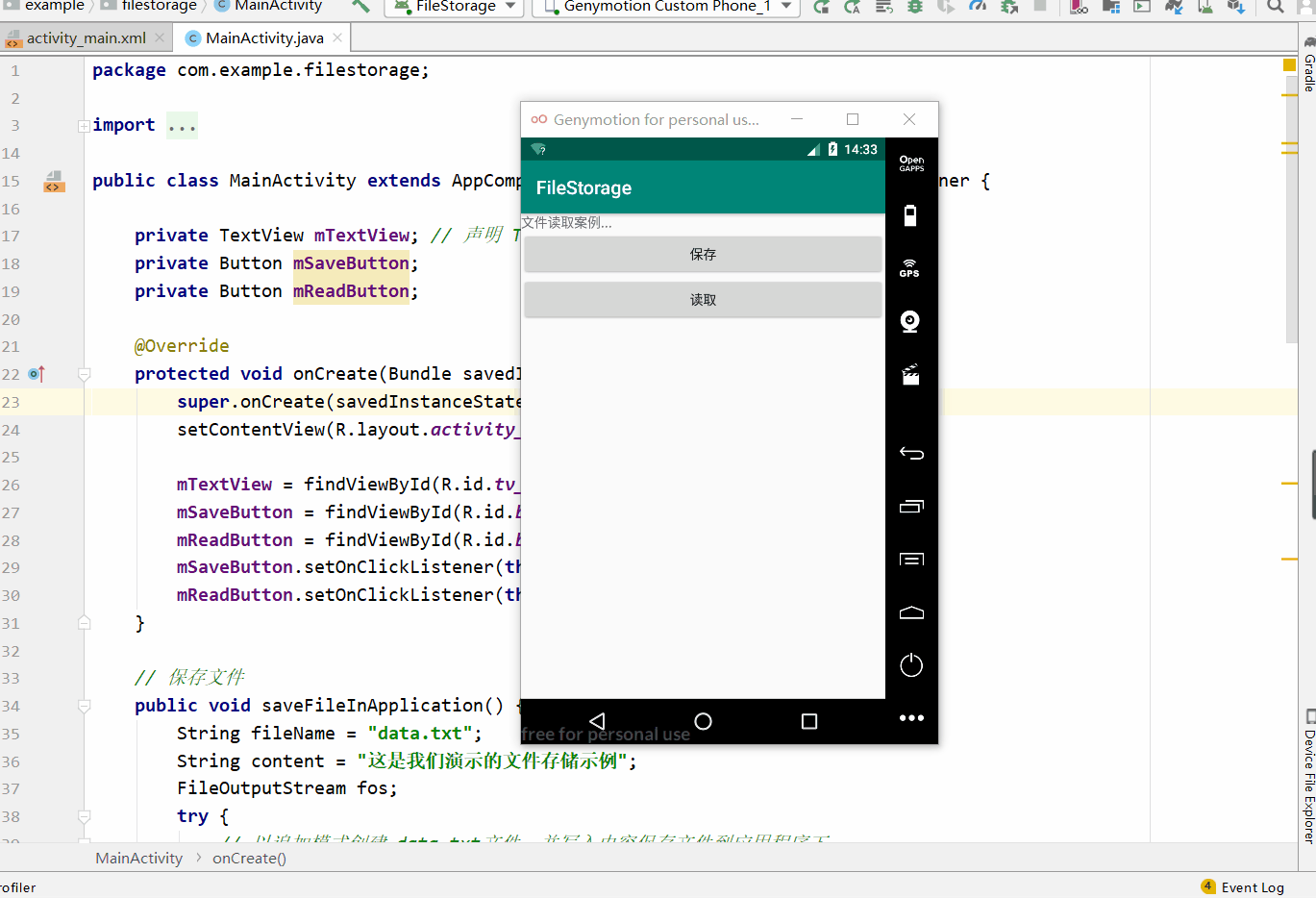Viewport: 1316px width, 898px height.
Task: Open the search magnifier in toolbar
Action: point(1275,7)
